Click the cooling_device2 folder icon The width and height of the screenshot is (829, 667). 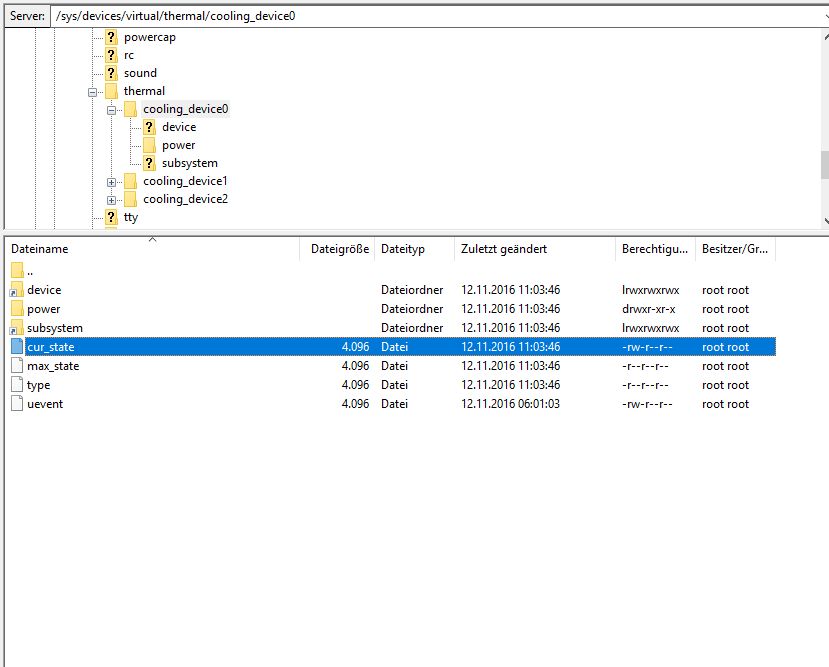click(130, 199)
